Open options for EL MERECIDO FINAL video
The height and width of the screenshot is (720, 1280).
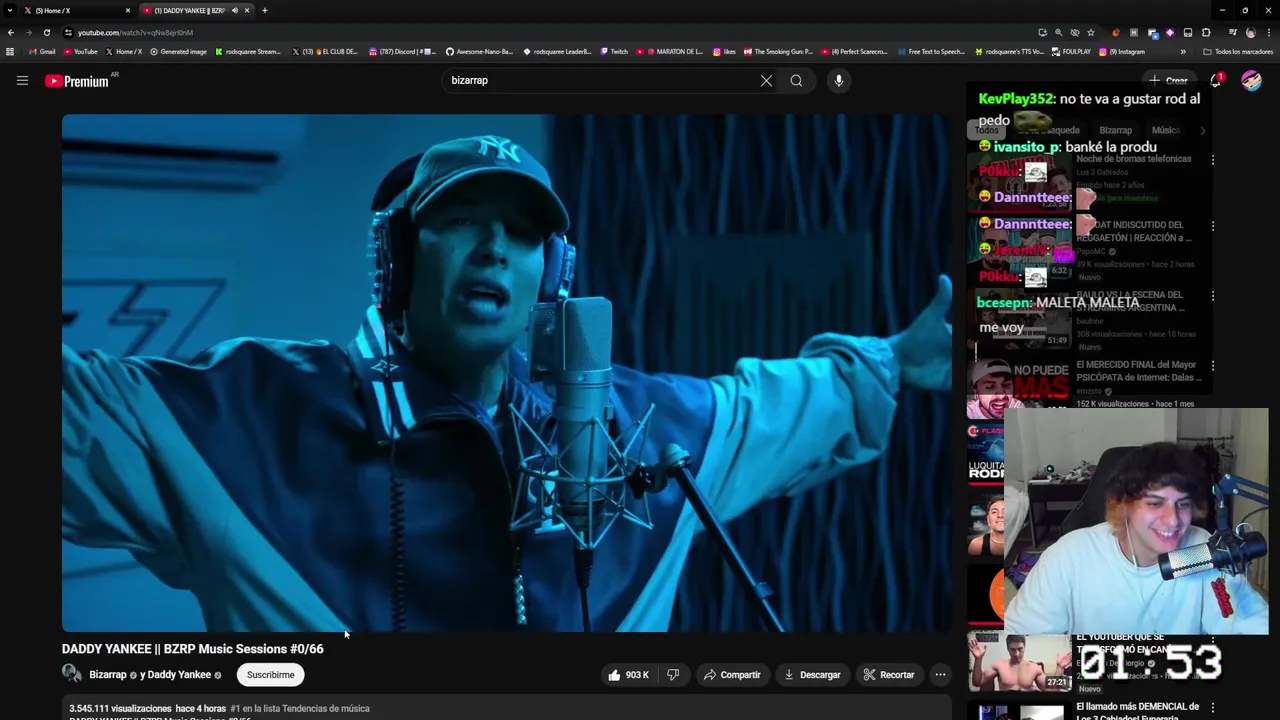pyautogui.click(x=1212, y=366)
